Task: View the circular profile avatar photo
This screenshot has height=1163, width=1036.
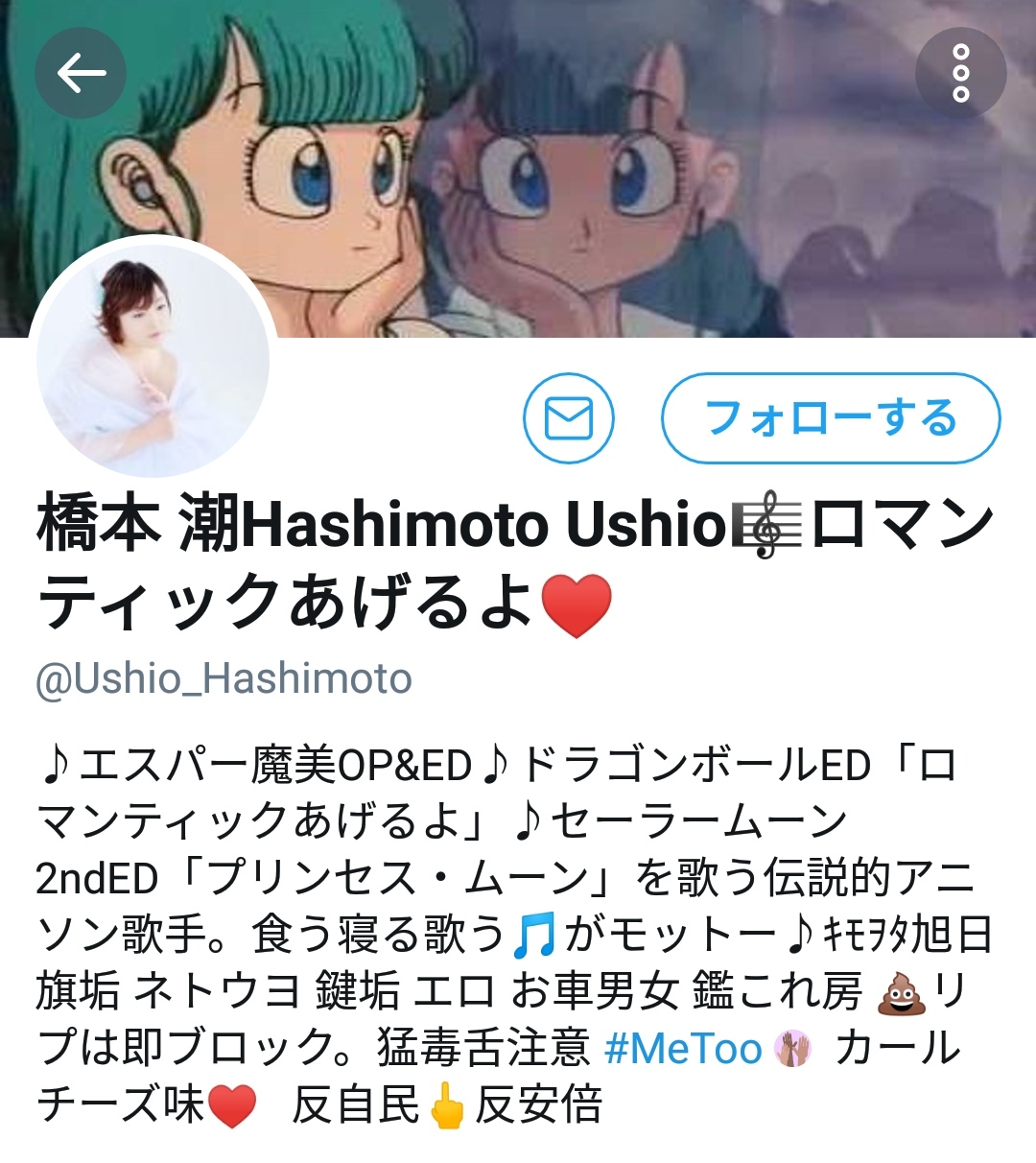Action: point(153,360)
